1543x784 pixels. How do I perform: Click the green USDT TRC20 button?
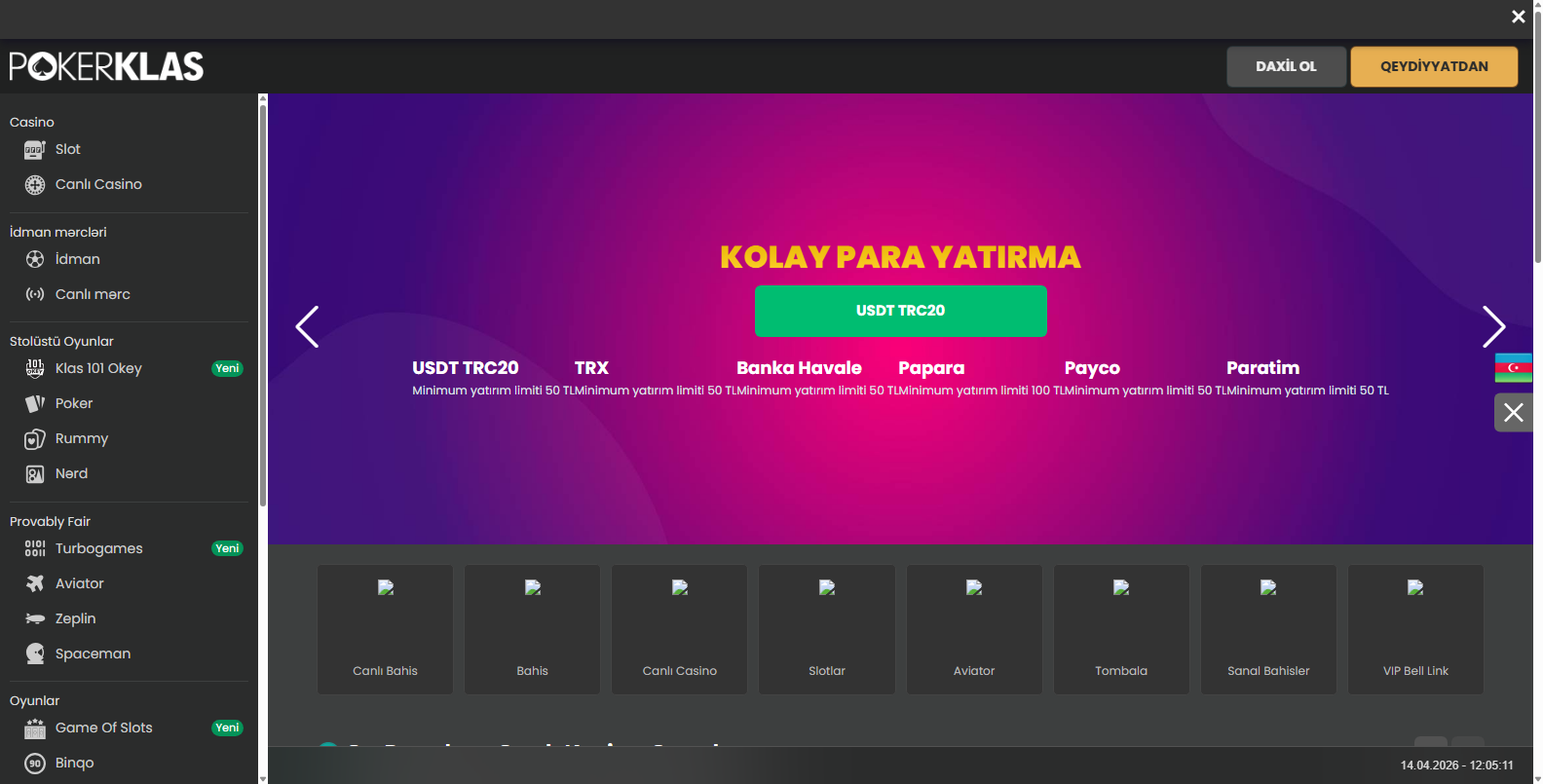901,311
